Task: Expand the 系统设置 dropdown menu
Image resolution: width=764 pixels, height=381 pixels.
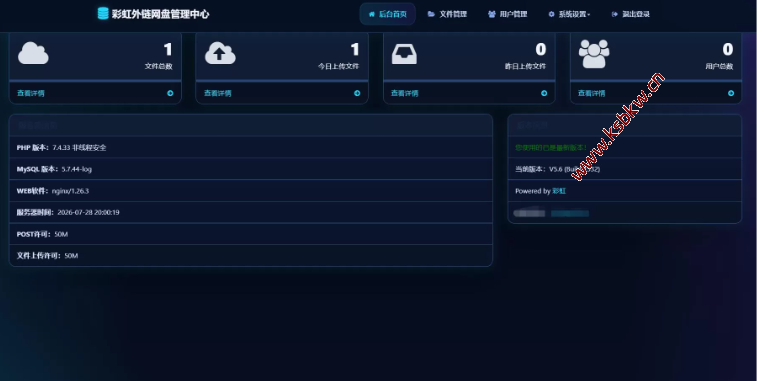Action: (x=569, y=14)
